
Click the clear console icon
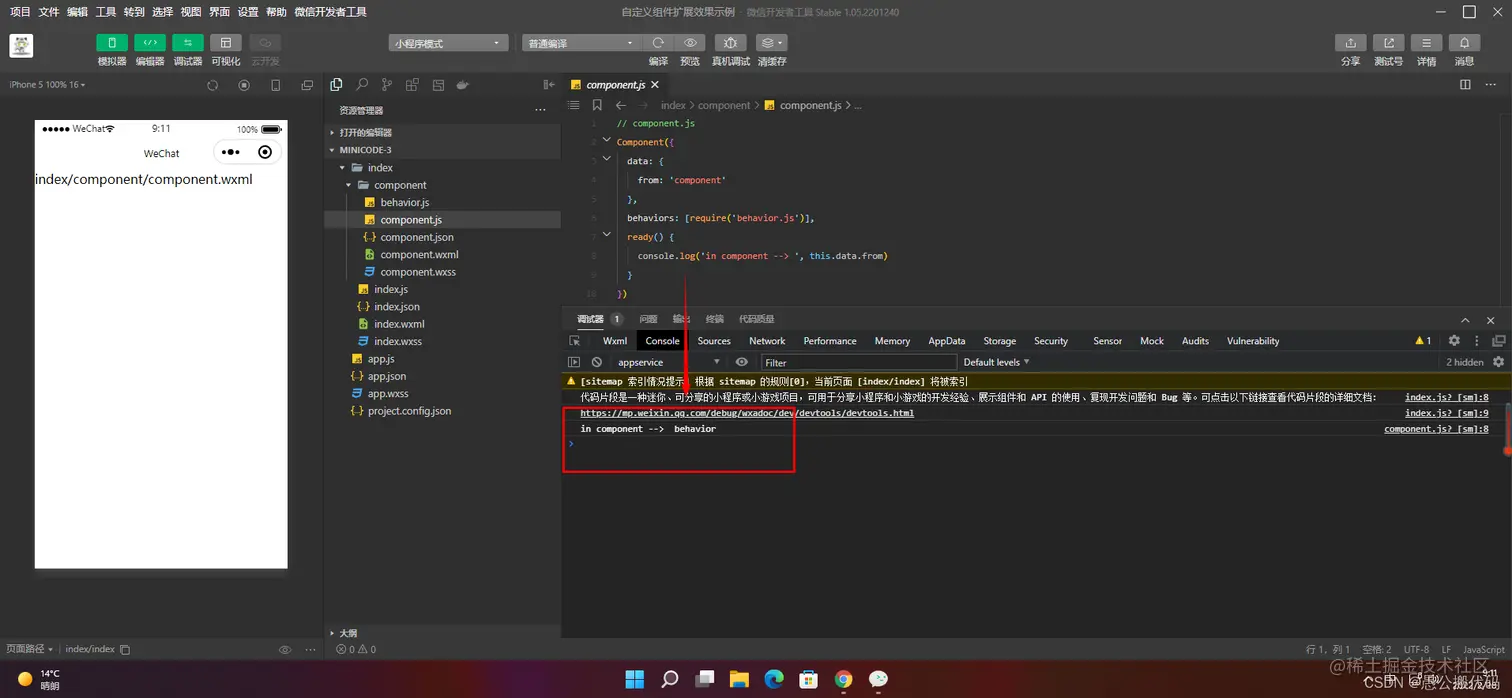[x=597, y=362]
